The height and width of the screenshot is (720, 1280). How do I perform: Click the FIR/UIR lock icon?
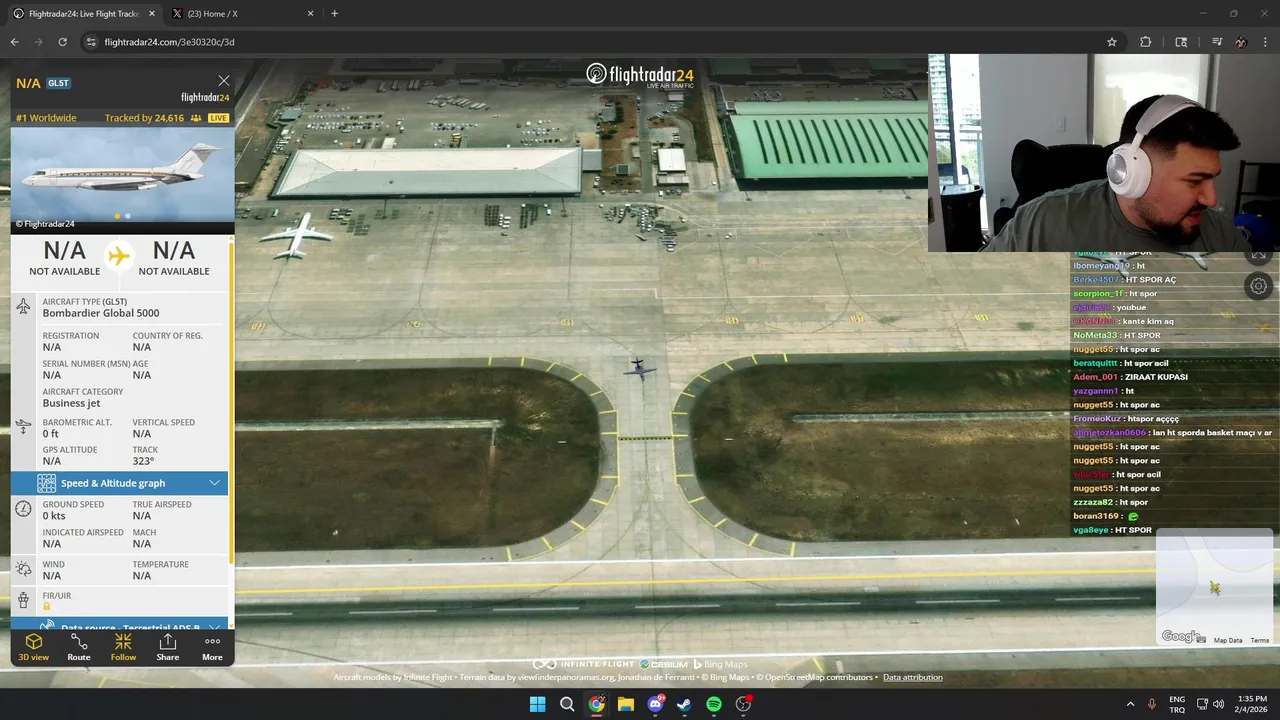pos(46,606)
